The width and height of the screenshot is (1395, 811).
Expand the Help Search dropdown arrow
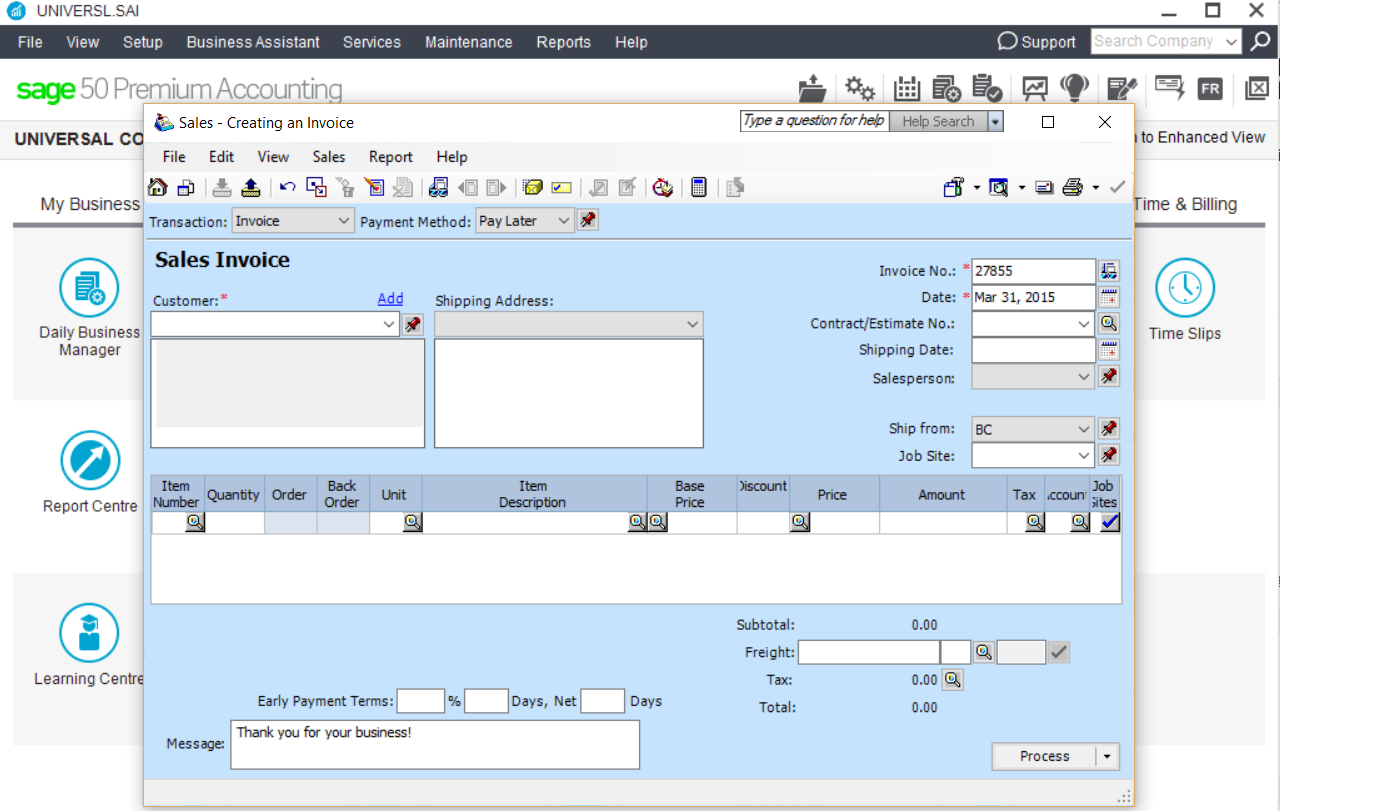(x=995, y=121)
